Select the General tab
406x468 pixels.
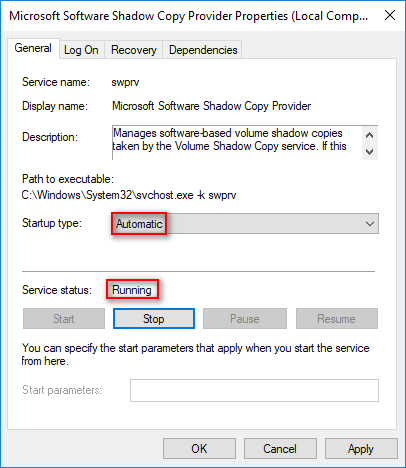(33, 48)
